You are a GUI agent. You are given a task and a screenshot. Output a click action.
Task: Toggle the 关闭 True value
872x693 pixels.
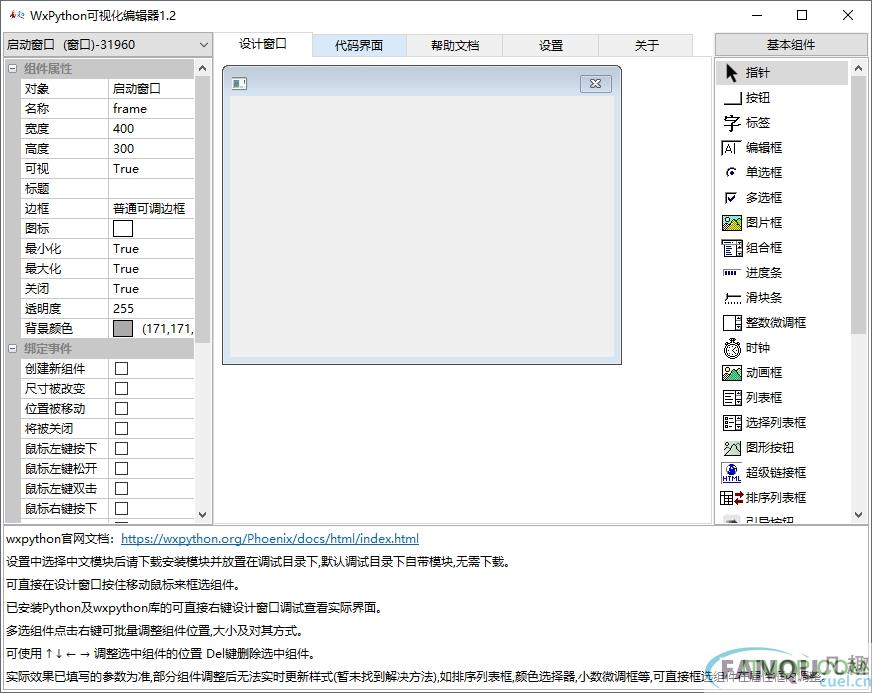(x=151, y=289)
